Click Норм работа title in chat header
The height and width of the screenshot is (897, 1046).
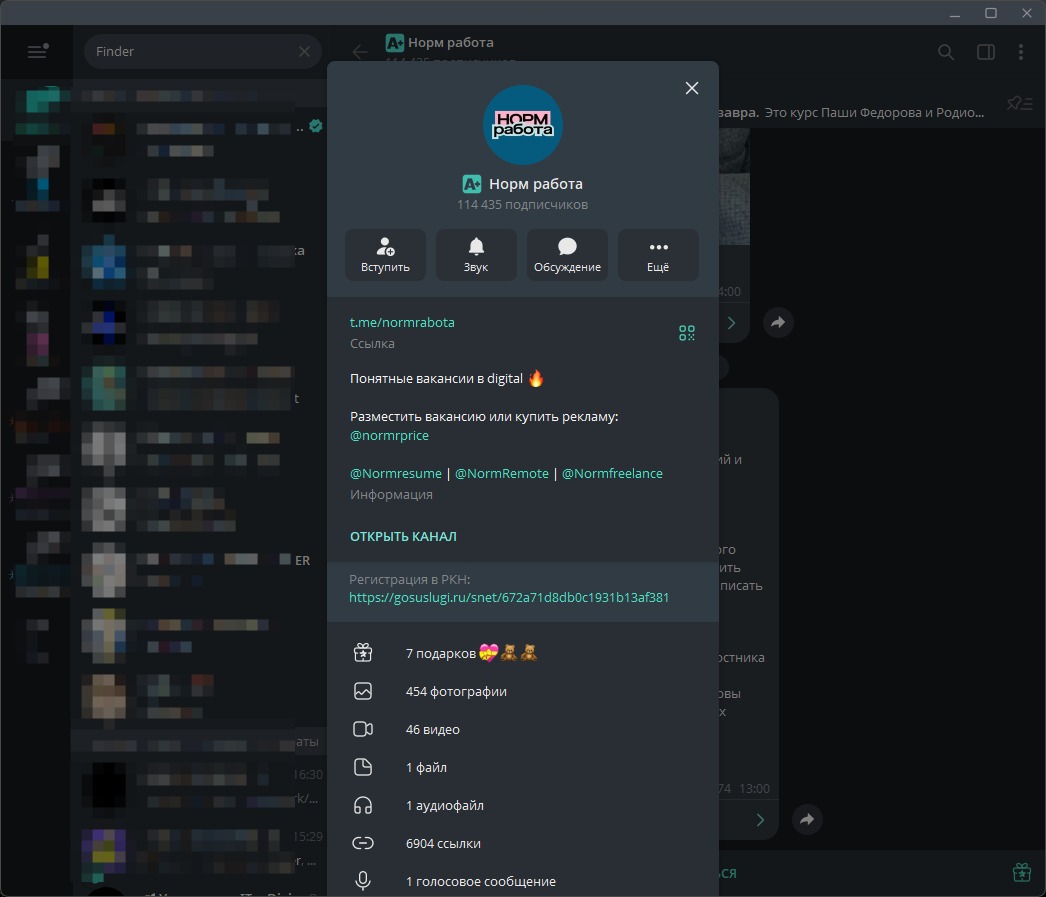pyautogui.click(x=451, y=43)
